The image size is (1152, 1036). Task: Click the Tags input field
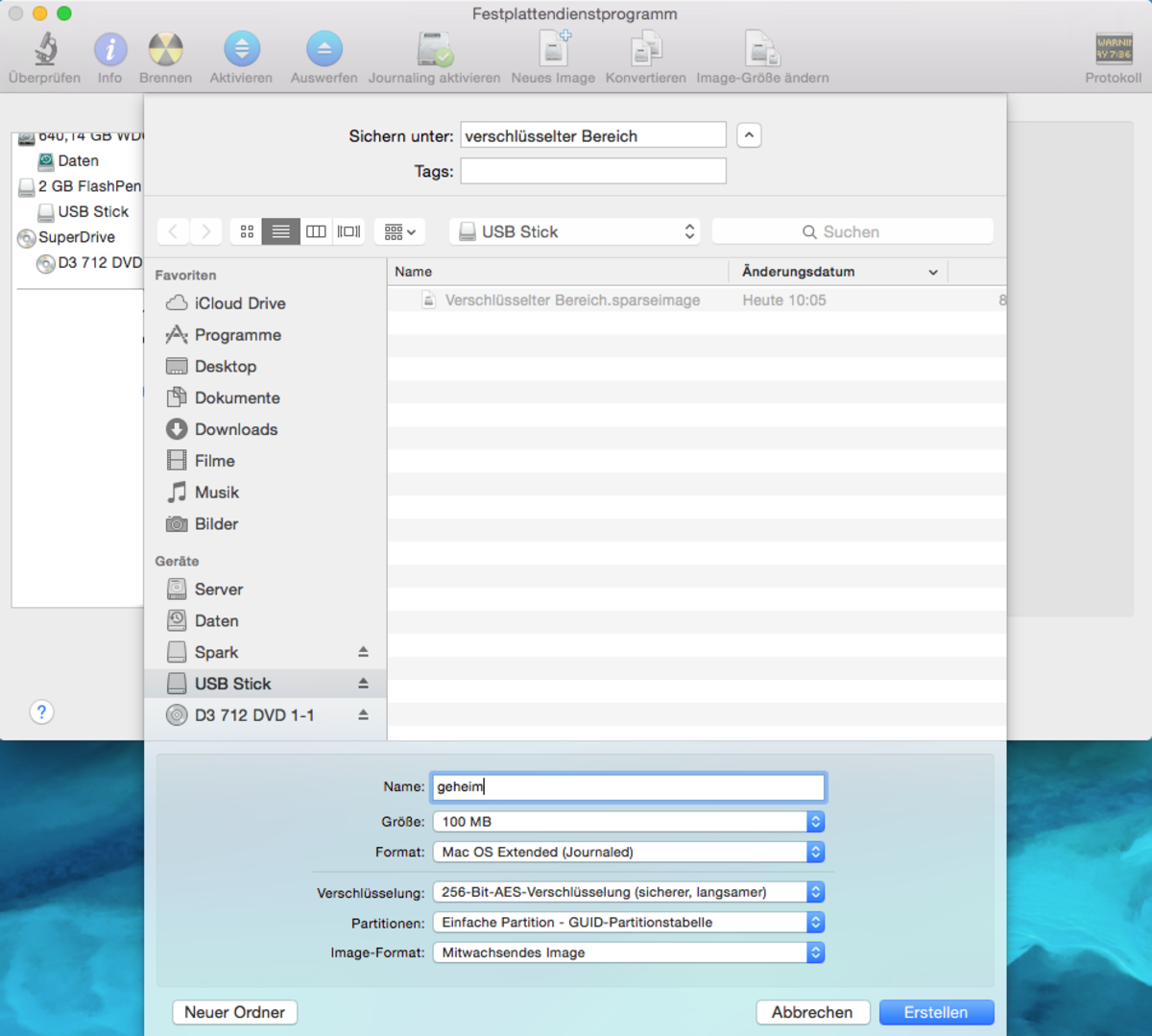592,171
